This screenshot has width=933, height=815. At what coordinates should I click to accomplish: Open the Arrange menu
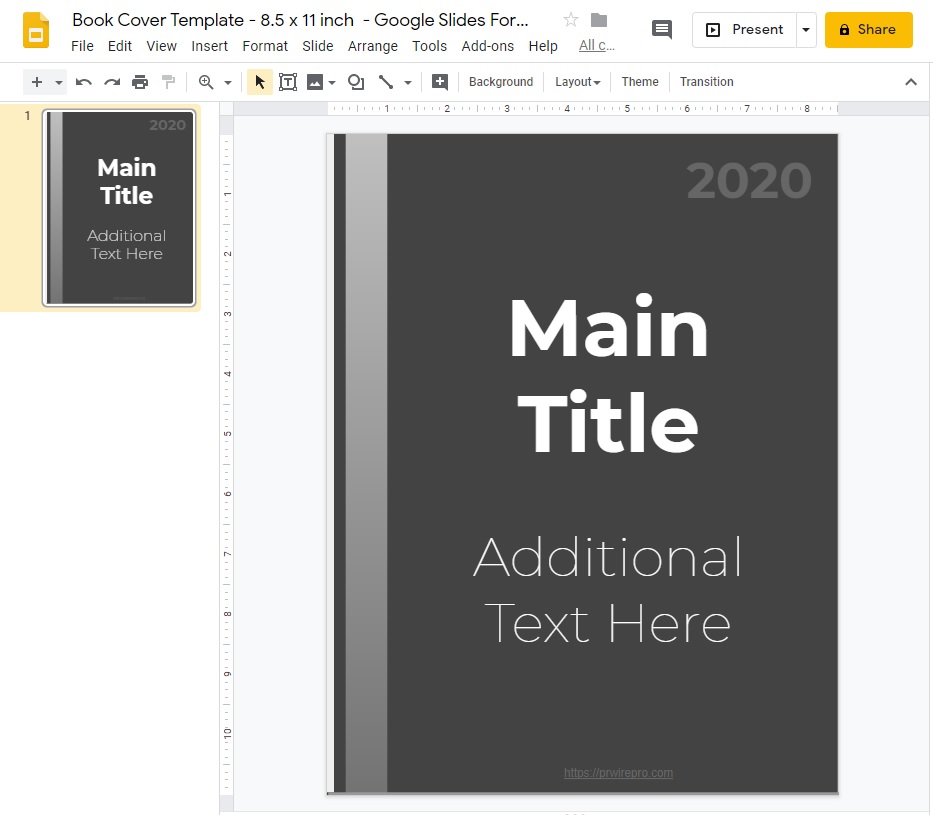tap(372, 46)
